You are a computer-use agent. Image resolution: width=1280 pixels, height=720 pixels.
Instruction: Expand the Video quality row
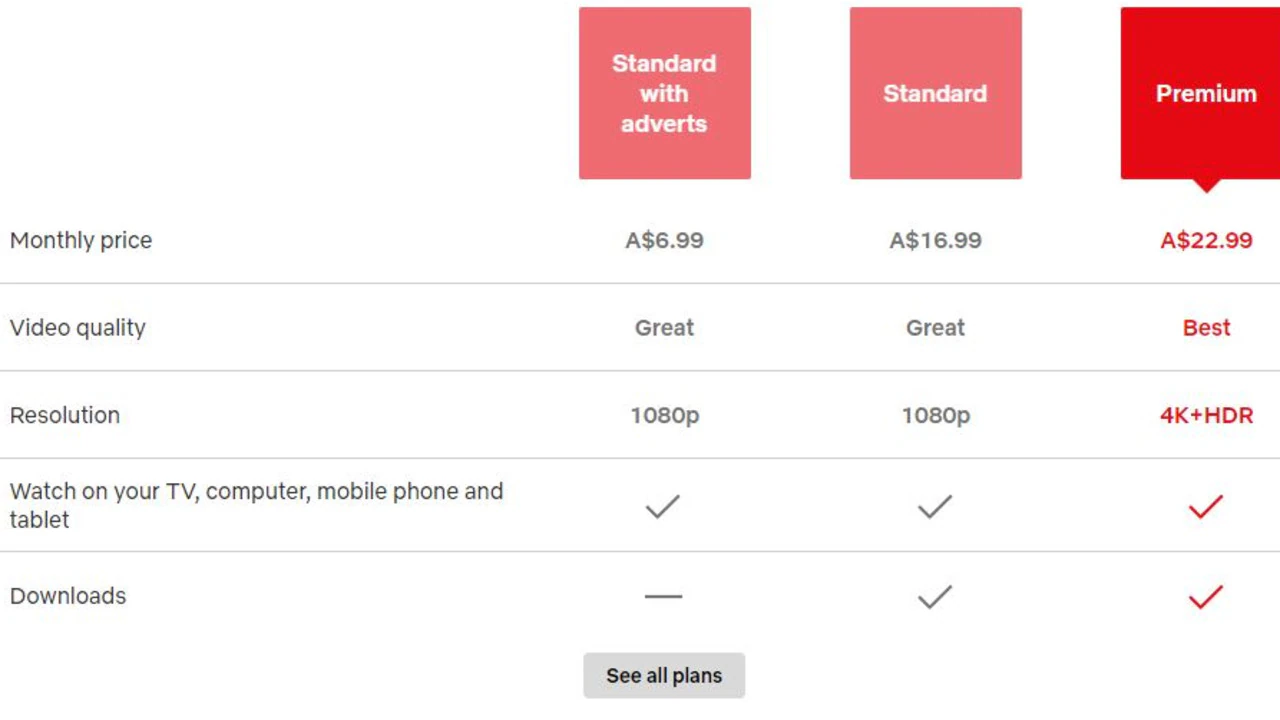pyautogui.click(x=77, y=328)
